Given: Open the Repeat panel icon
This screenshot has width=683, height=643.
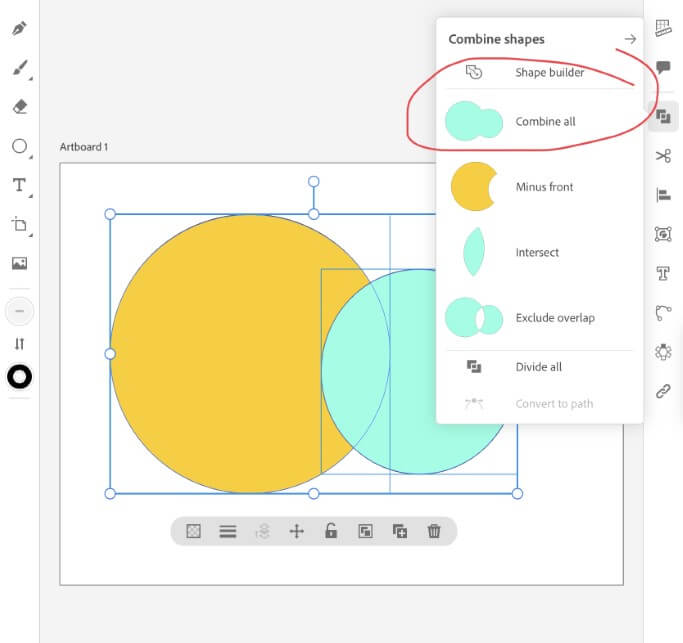Looking at the screenshot, I should (x=663, y=352).
